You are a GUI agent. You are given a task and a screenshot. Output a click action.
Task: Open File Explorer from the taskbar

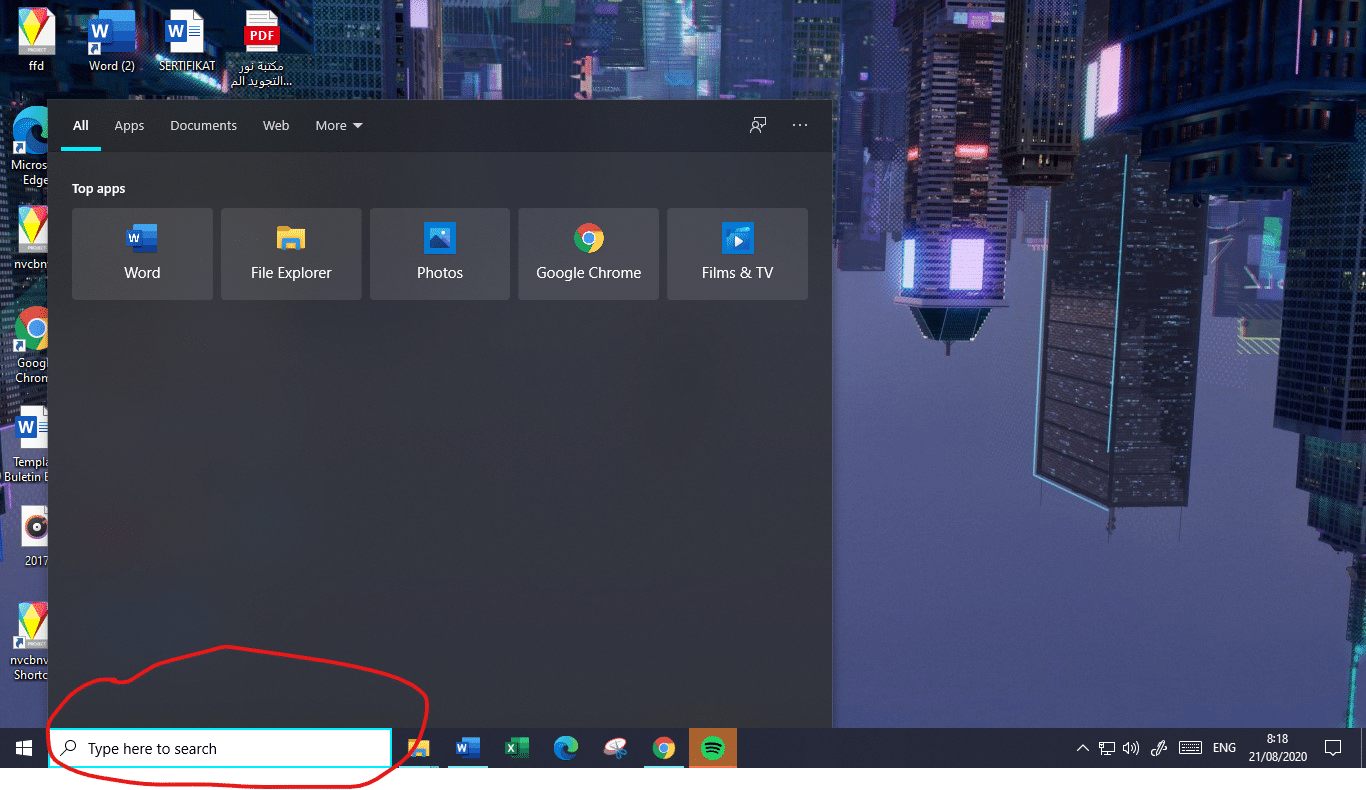(418, 748)
